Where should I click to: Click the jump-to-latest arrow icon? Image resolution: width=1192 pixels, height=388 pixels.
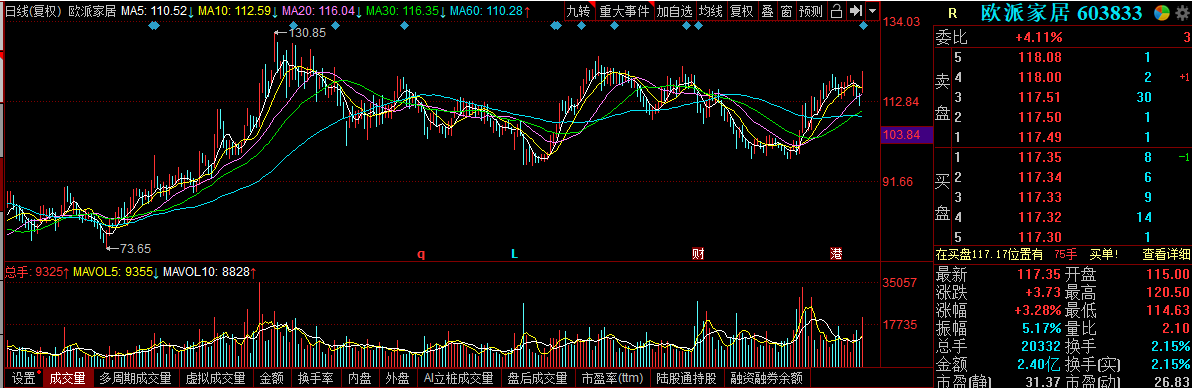click(855, 11)
